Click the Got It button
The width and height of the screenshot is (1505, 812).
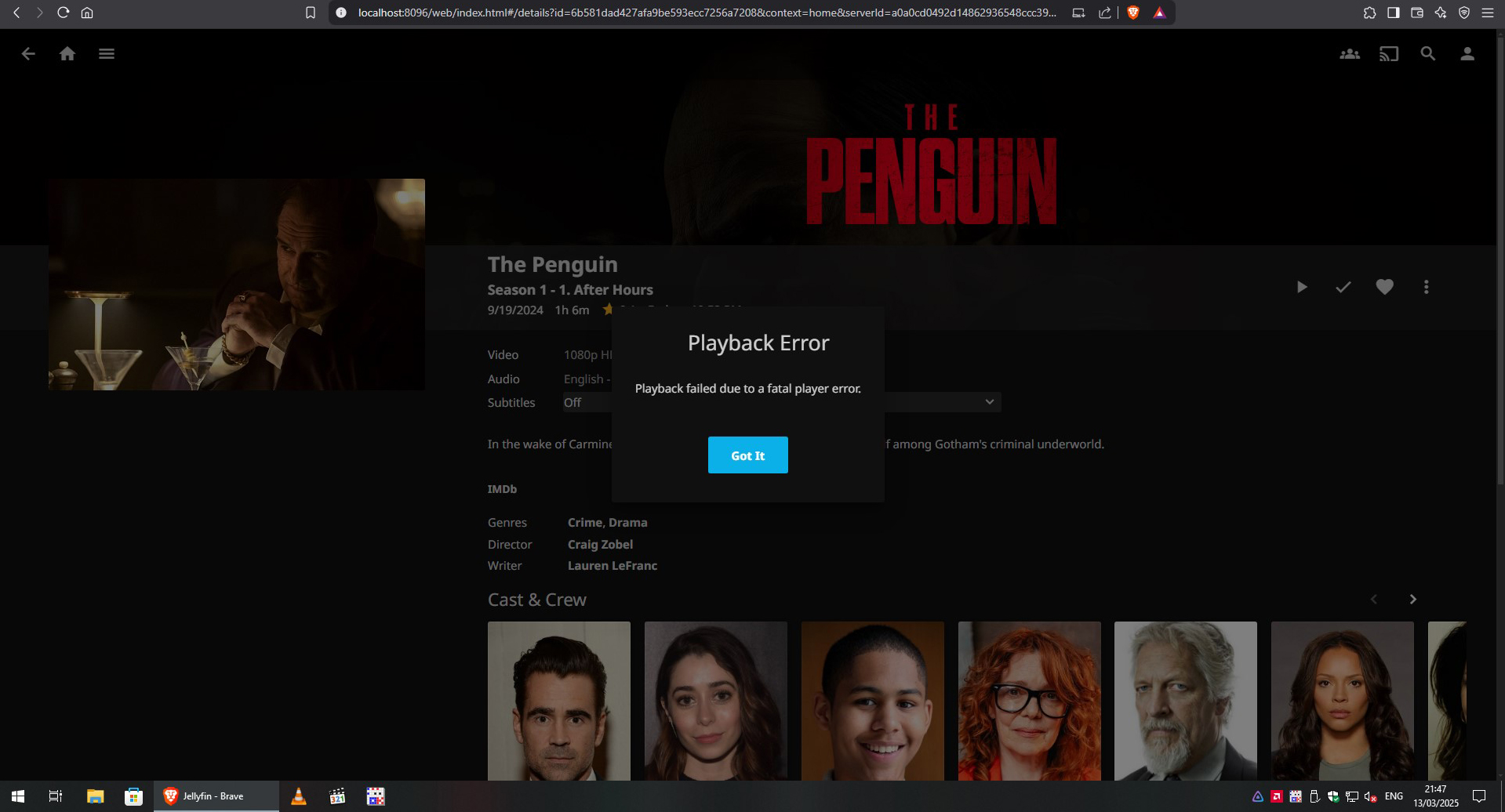click(747, 455)
